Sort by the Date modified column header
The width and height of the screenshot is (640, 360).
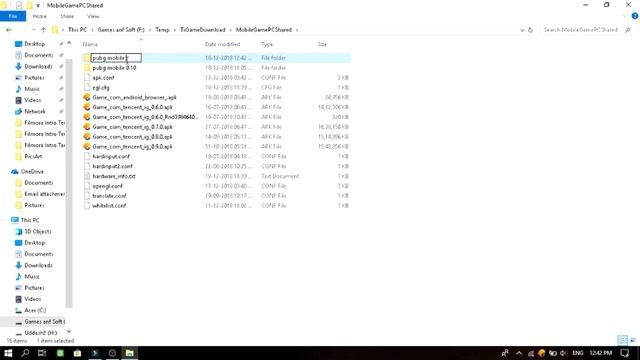pyautogui.click(x=222, y=44)
